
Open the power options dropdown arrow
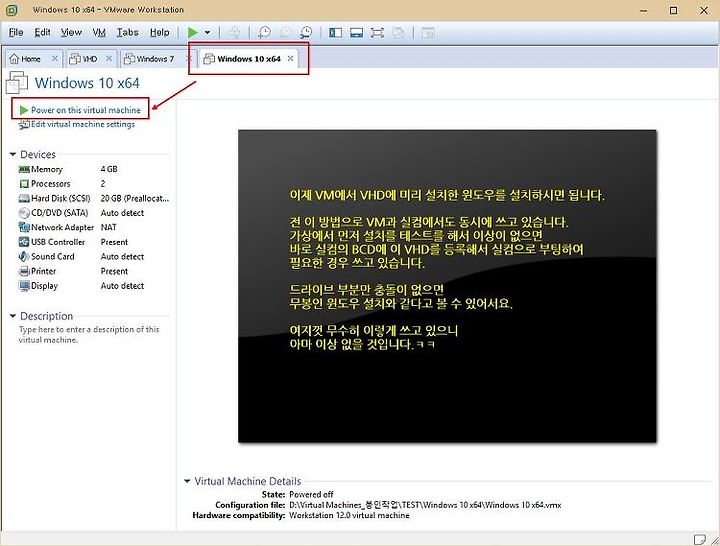point(208,33)
